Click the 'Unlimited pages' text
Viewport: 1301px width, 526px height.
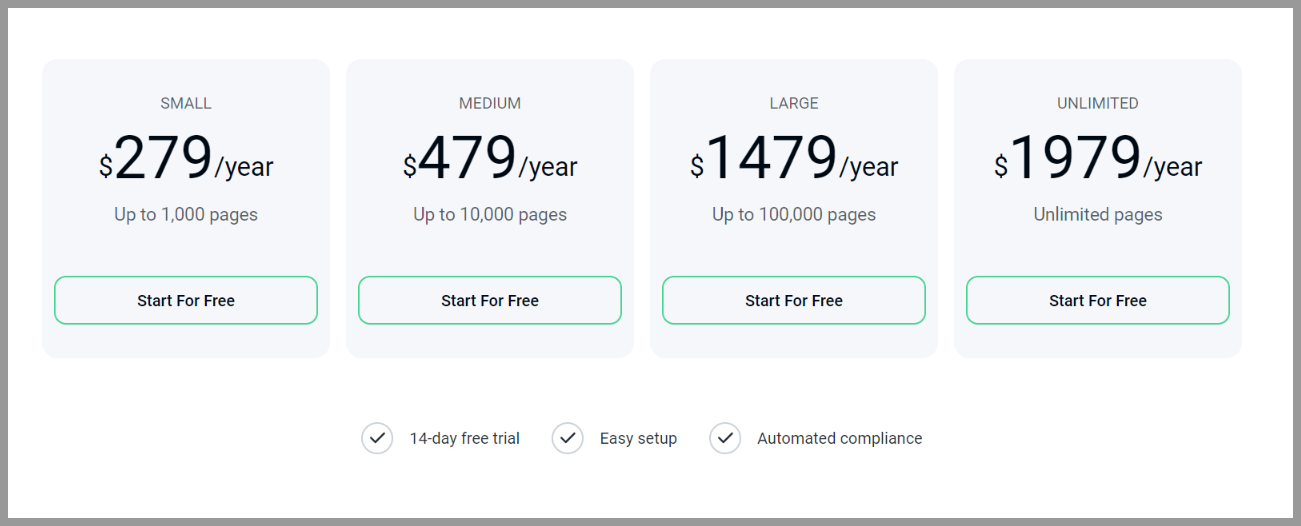pos(1098,214)
